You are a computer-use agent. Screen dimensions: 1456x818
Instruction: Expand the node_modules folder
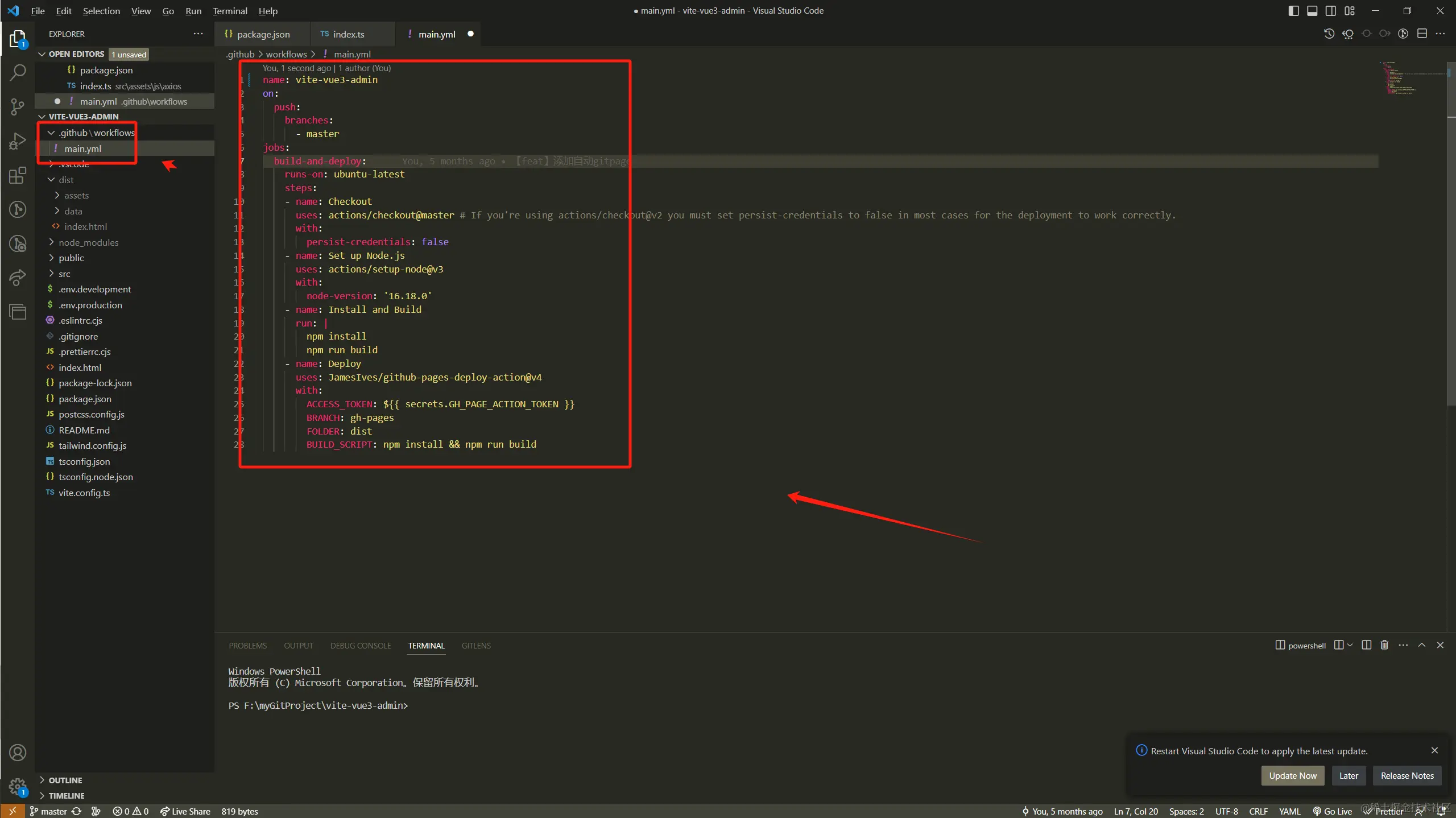[88, 242]
